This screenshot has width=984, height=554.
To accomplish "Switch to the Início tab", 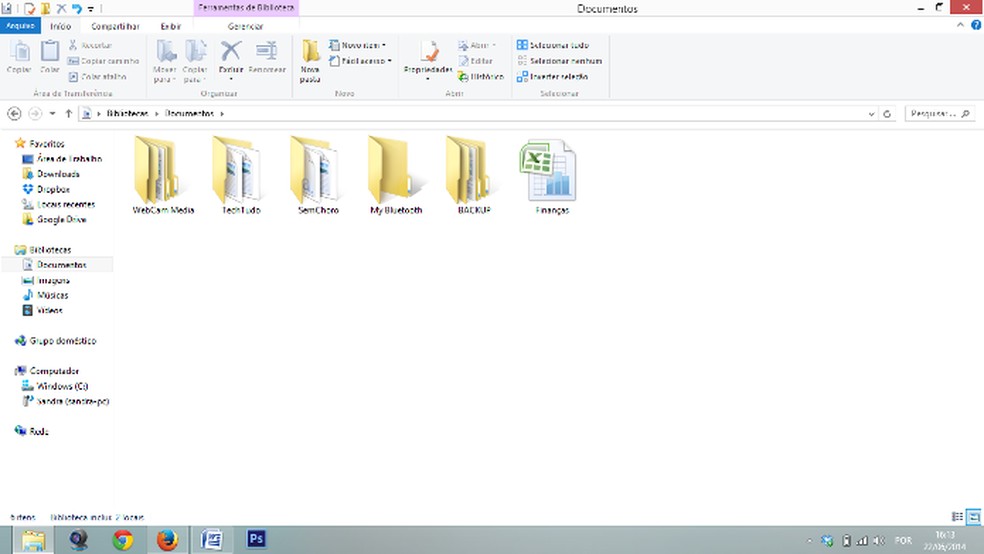I will click(60, 26).
